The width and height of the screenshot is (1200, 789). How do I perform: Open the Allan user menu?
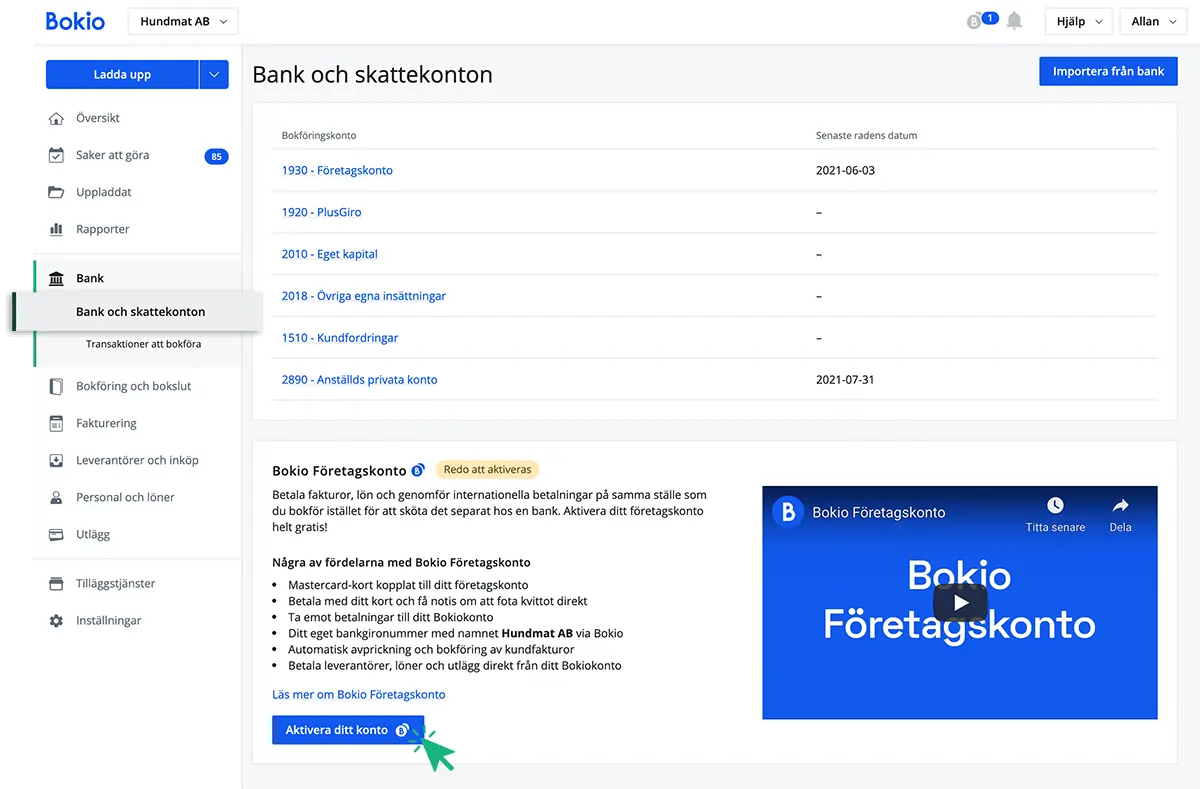1153,22
